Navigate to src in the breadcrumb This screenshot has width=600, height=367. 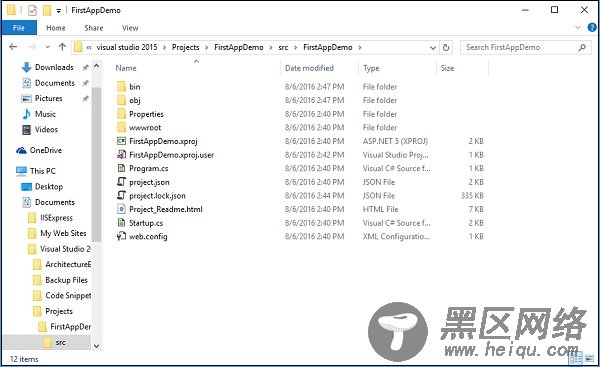pos(283,47)
